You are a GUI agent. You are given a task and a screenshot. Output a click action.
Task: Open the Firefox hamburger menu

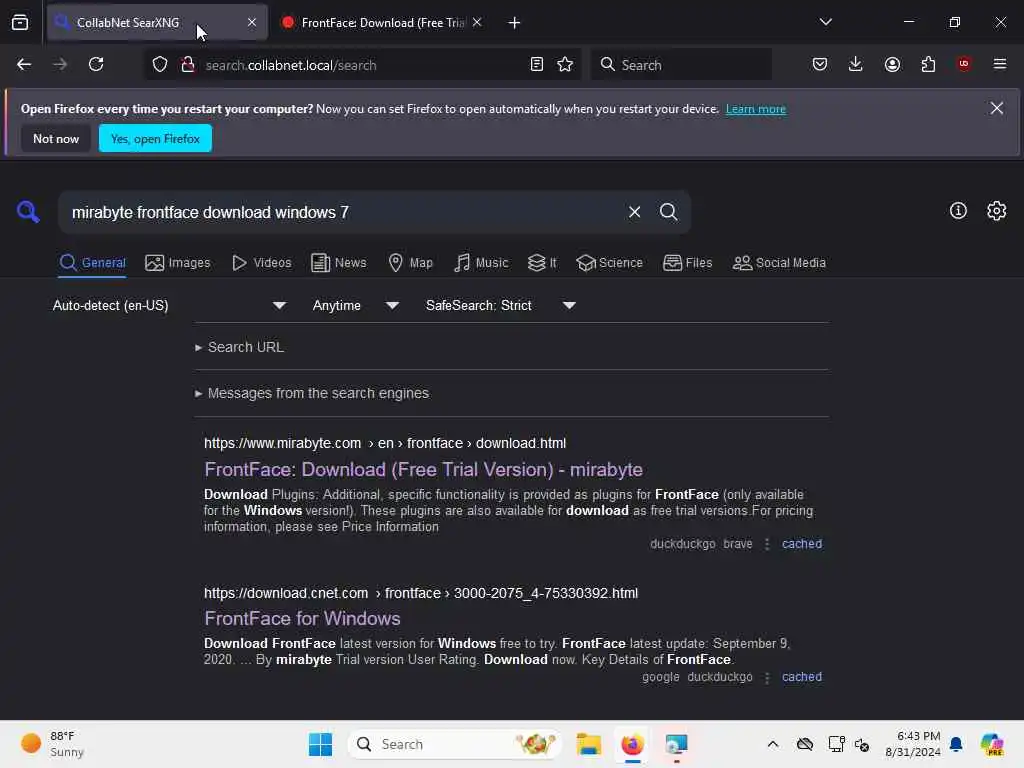[999, 64]
